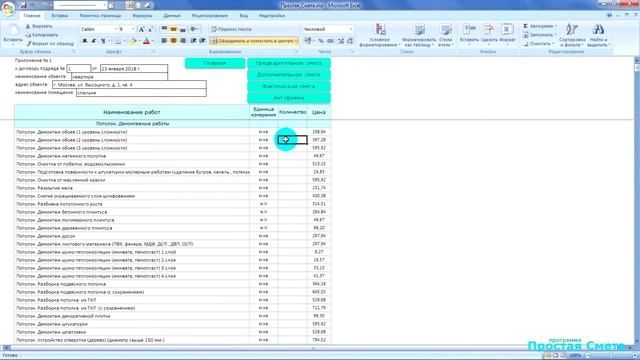This screenshot has width=640, height=360.
Task: Click the Акт приемки button
Action: (289, 98)
